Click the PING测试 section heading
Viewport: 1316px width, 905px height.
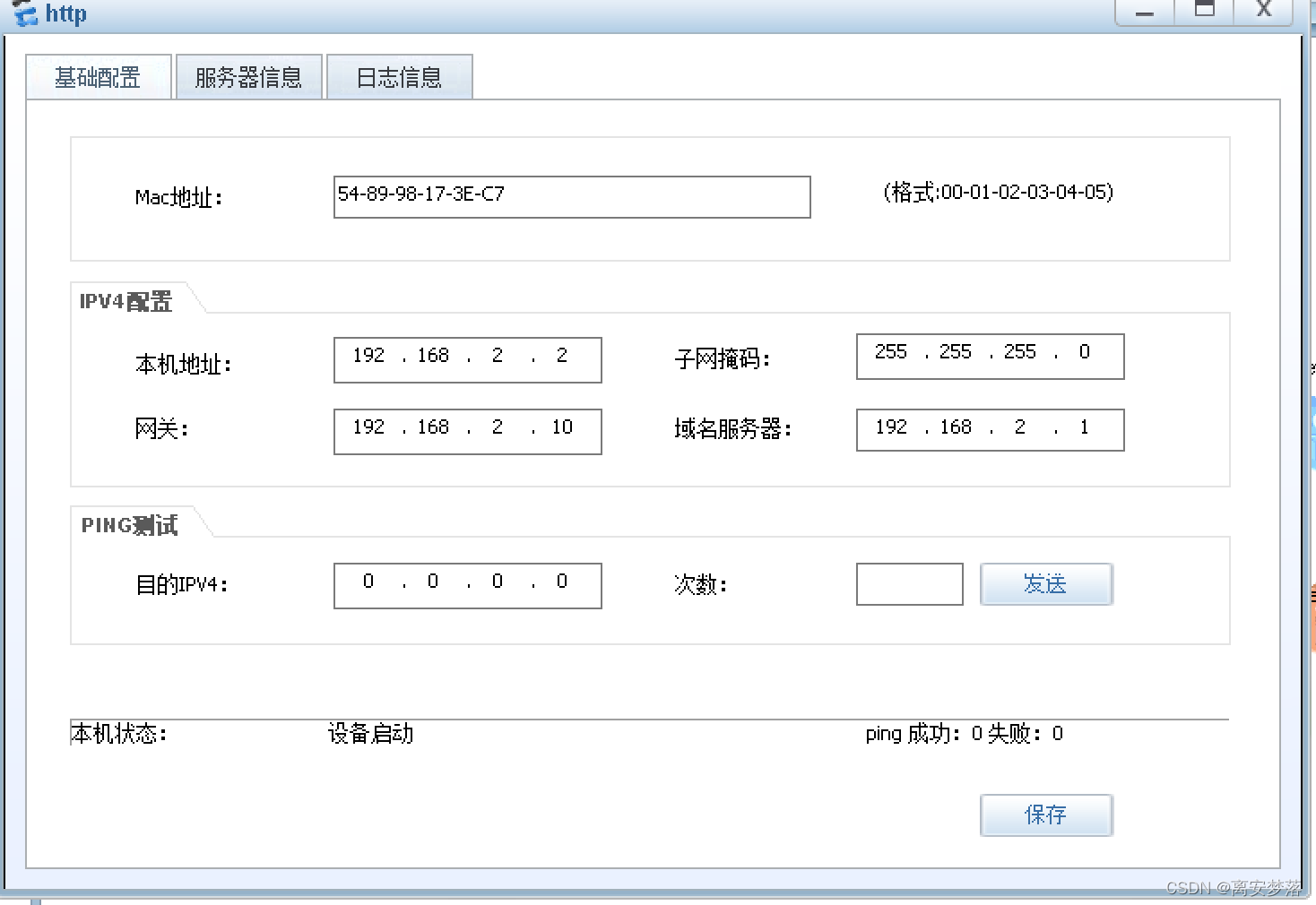point(129,525)
